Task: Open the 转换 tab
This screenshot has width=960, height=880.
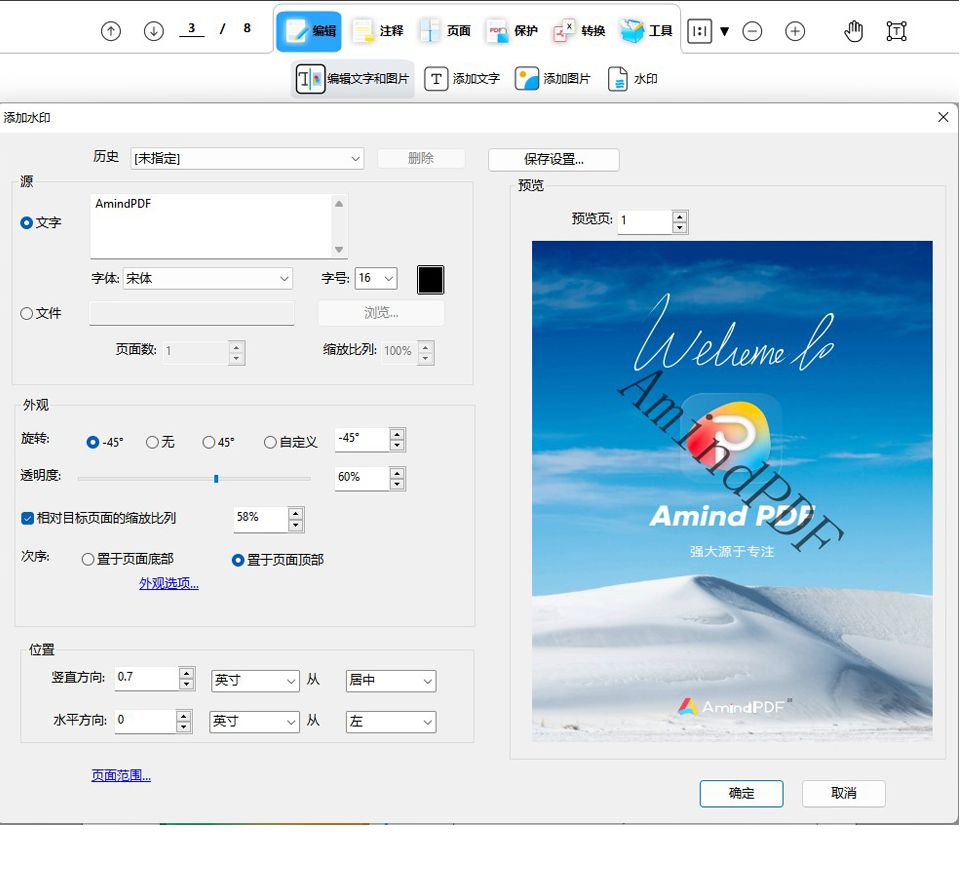Action: pos(579,31)
